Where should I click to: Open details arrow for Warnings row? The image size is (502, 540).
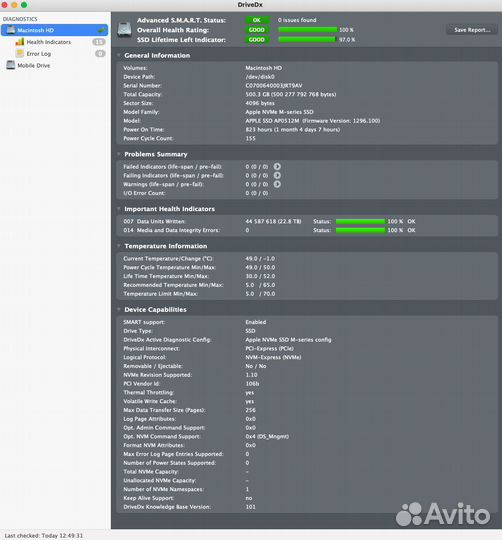[x=277, y=184]
